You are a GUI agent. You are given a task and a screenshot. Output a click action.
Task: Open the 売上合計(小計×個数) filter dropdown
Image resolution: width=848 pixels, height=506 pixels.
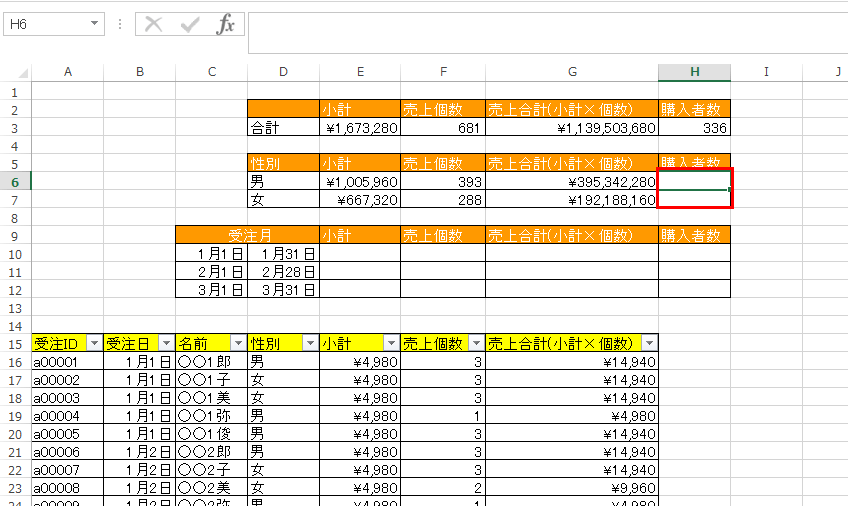649,343
